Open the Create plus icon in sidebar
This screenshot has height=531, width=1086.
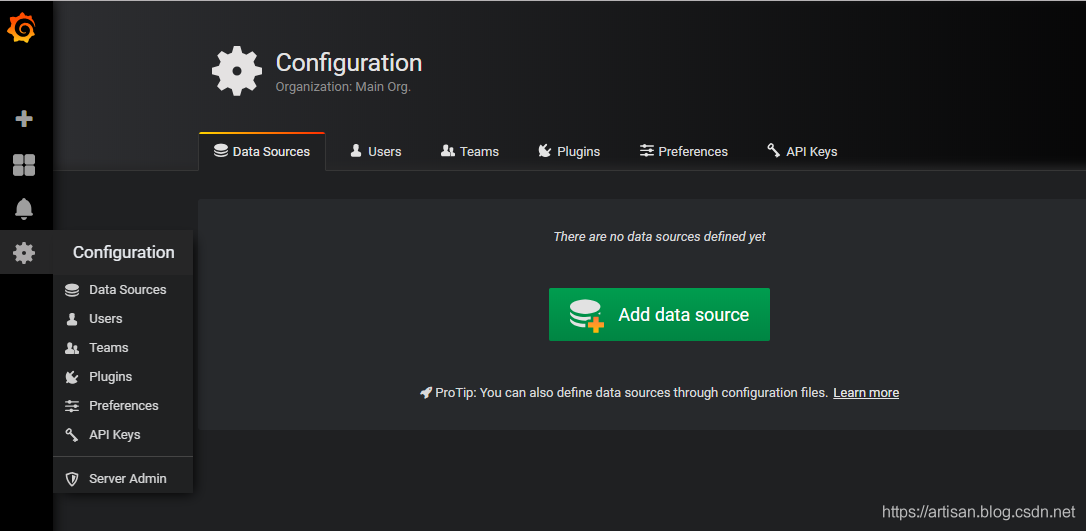click(x=24, y=119)
